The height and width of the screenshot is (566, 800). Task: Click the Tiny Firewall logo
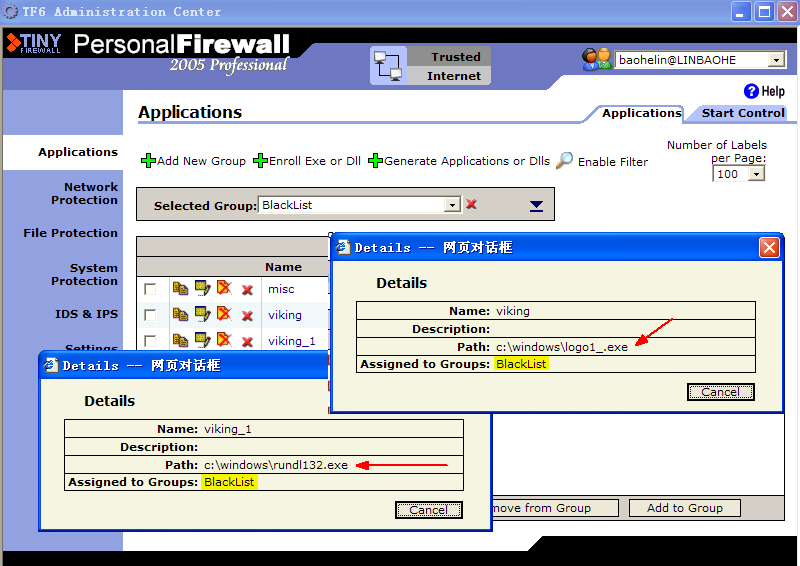[x=34, y=44]
